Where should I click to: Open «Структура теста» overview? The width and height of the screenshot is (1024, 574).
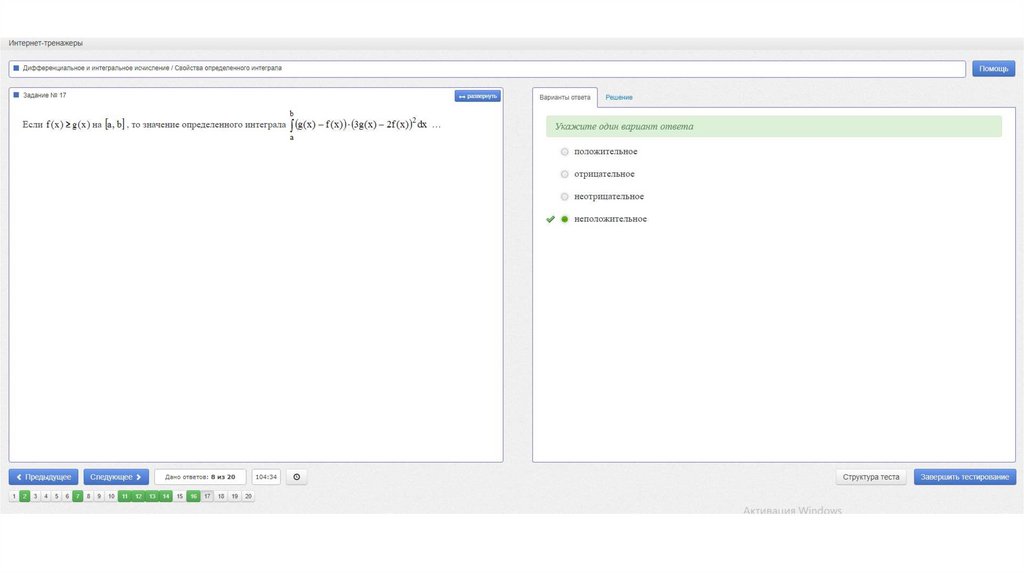pos(871,477)
